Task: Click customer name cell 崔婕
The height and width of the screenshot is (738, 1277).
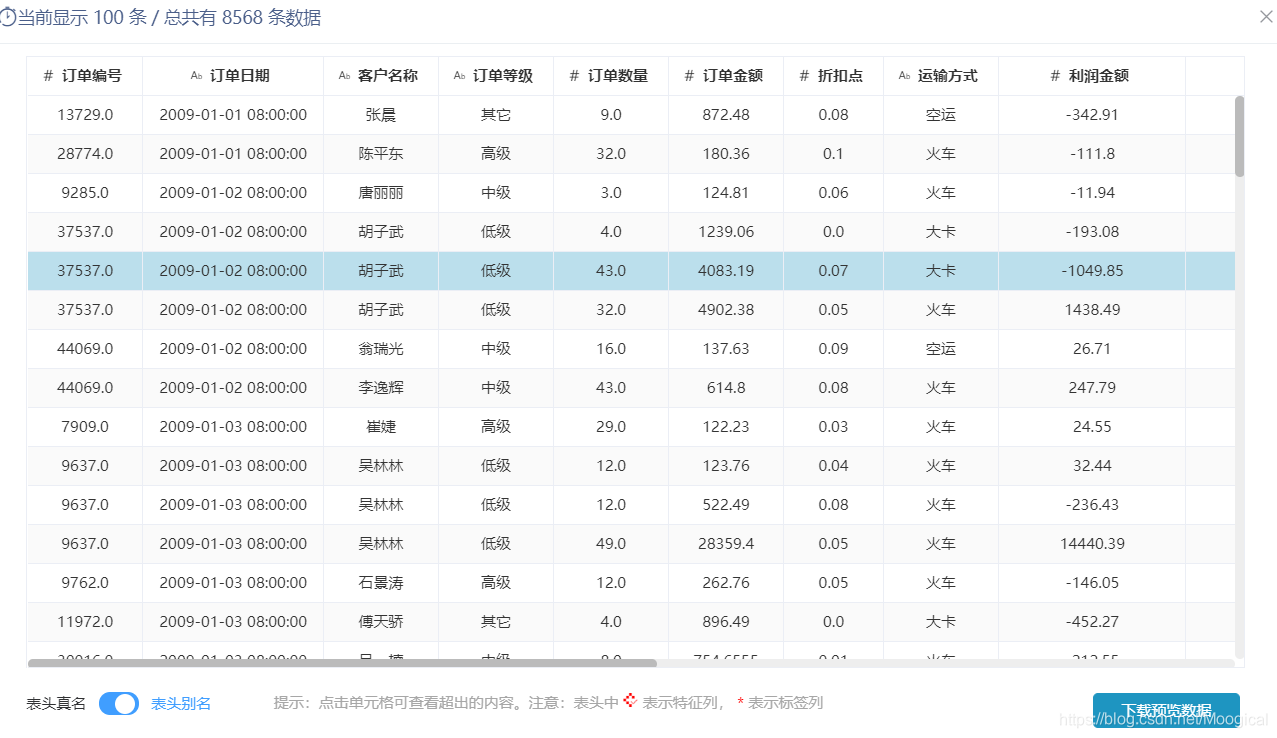Action: 381,427
